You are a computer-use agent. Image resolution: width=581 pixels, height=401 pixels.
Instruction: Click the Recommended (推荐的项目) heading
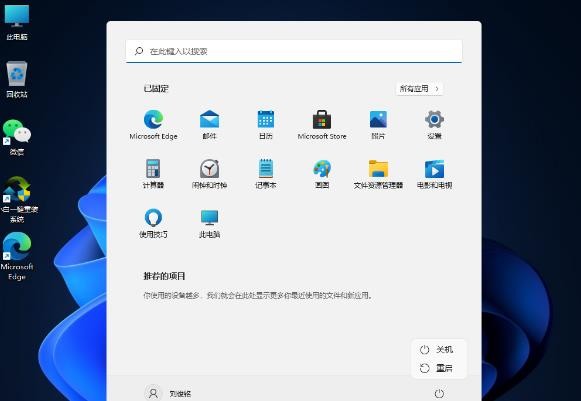(x=164, y=276)
